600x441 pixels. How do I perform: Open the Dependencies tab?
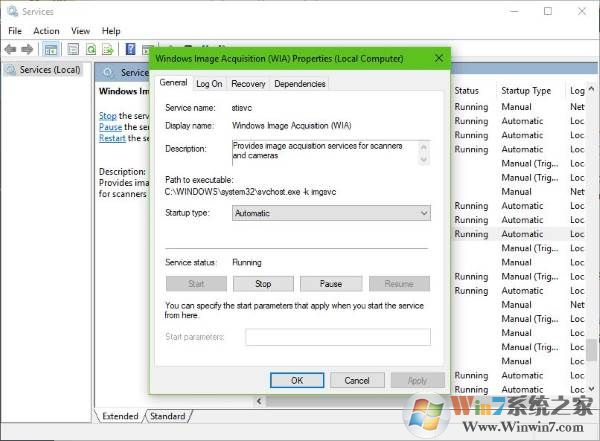tap(299, 84)
